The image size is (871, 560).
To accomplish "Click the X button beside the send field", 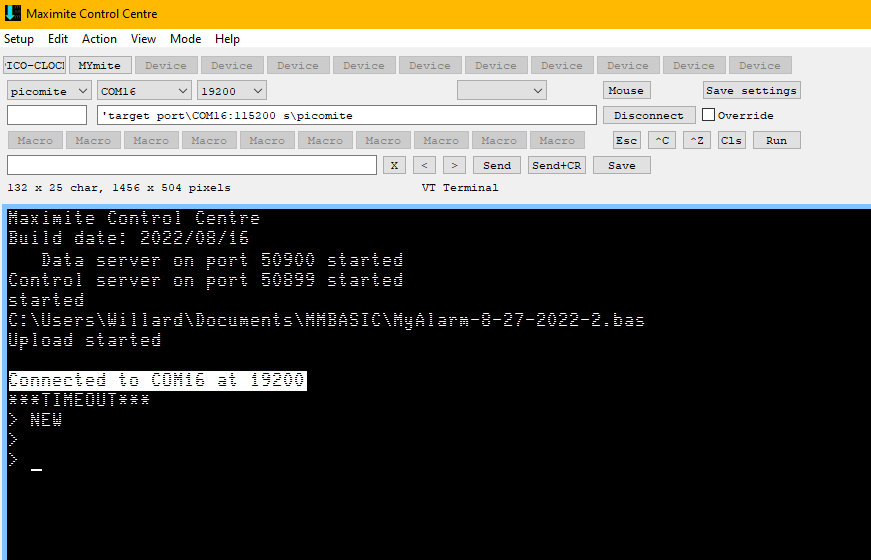I will [395, 165].
